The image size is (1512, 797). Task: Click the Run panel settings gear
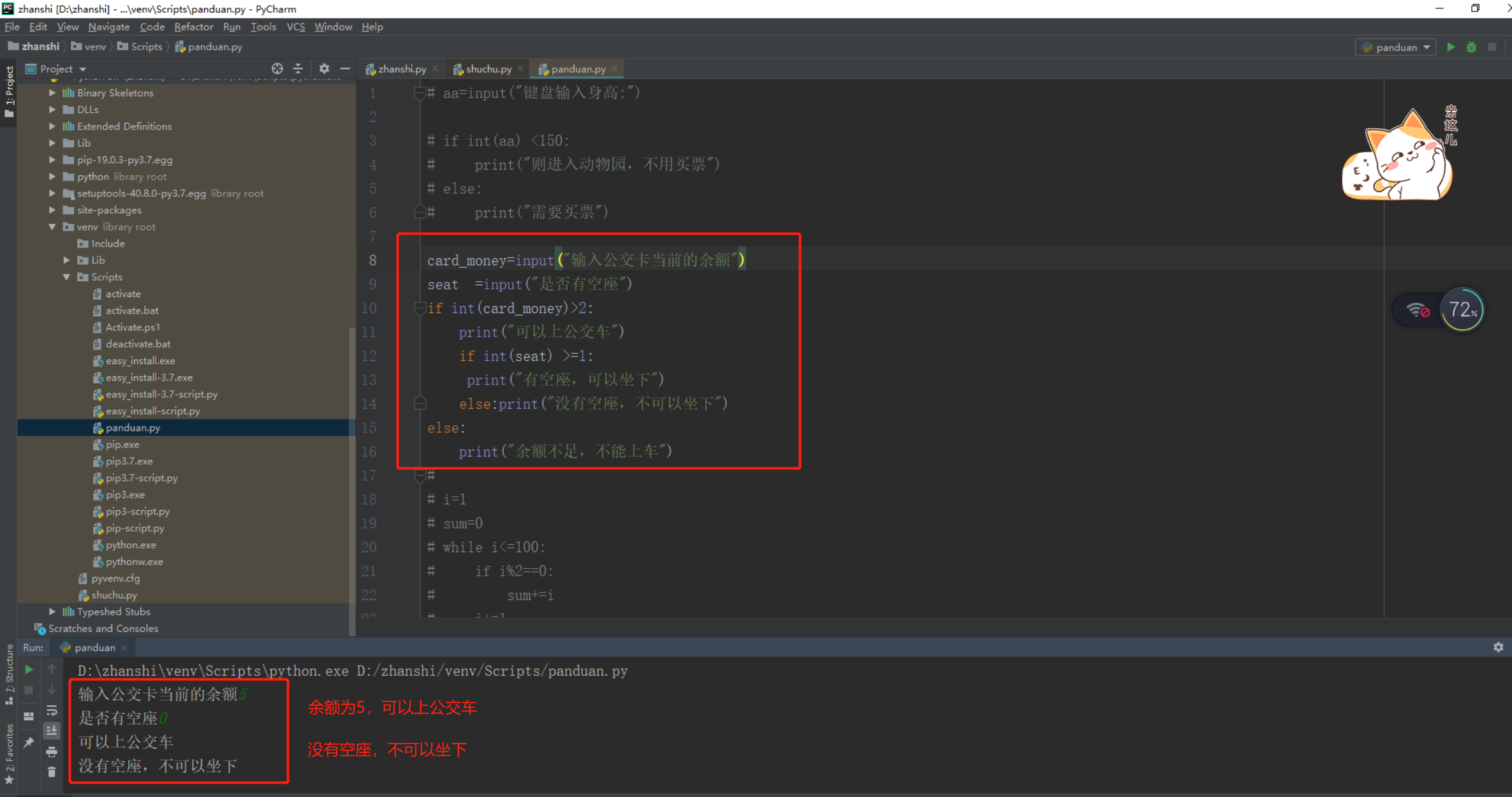tap(1498, 647)
